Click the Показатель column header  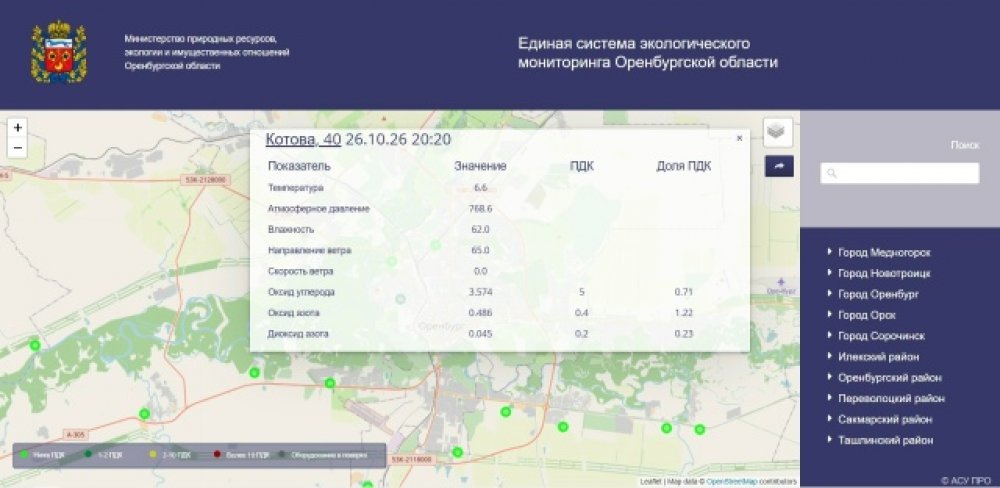[299, 166]
